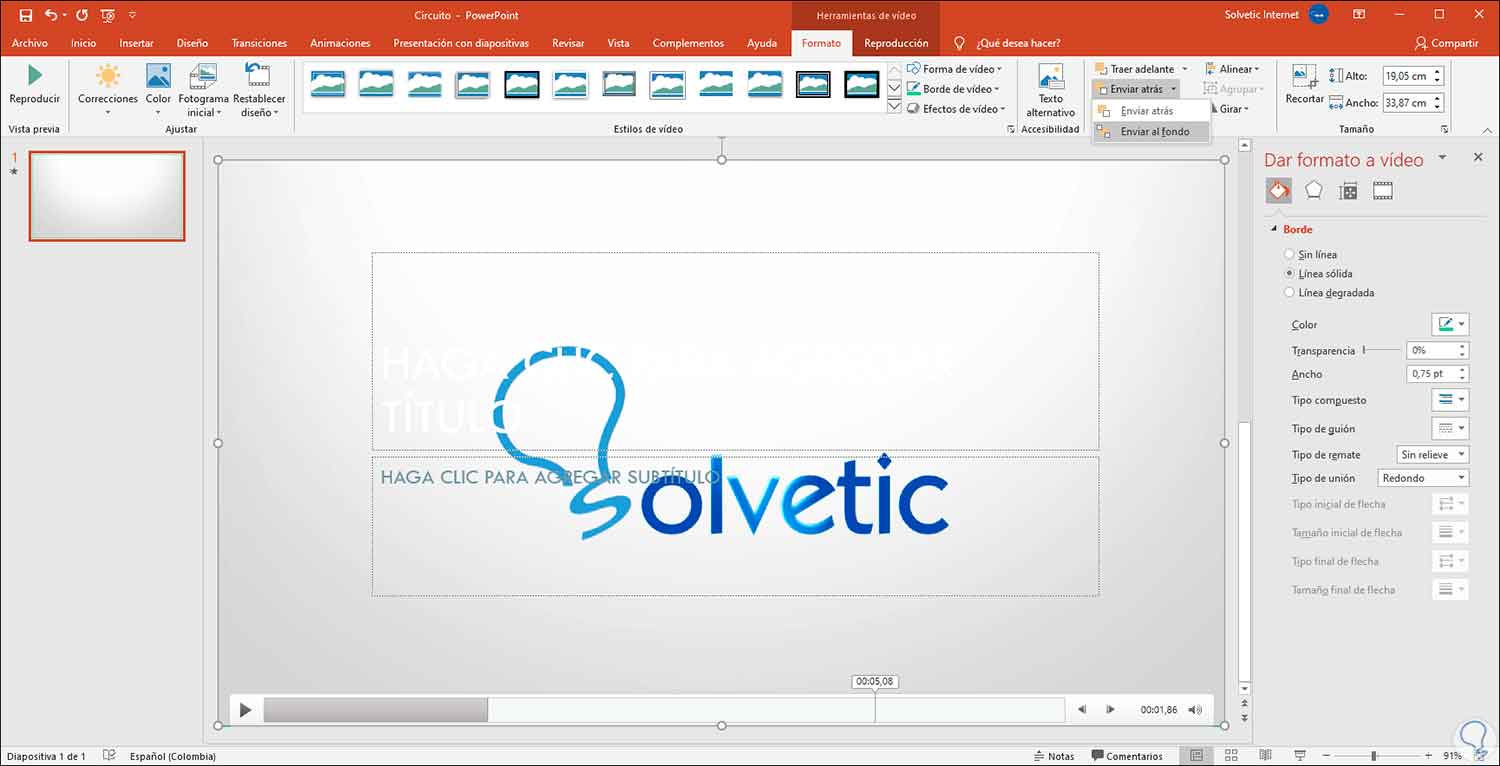
Task: Click ¿Qué desea hacer? search box
Action: click(1017, 43)
